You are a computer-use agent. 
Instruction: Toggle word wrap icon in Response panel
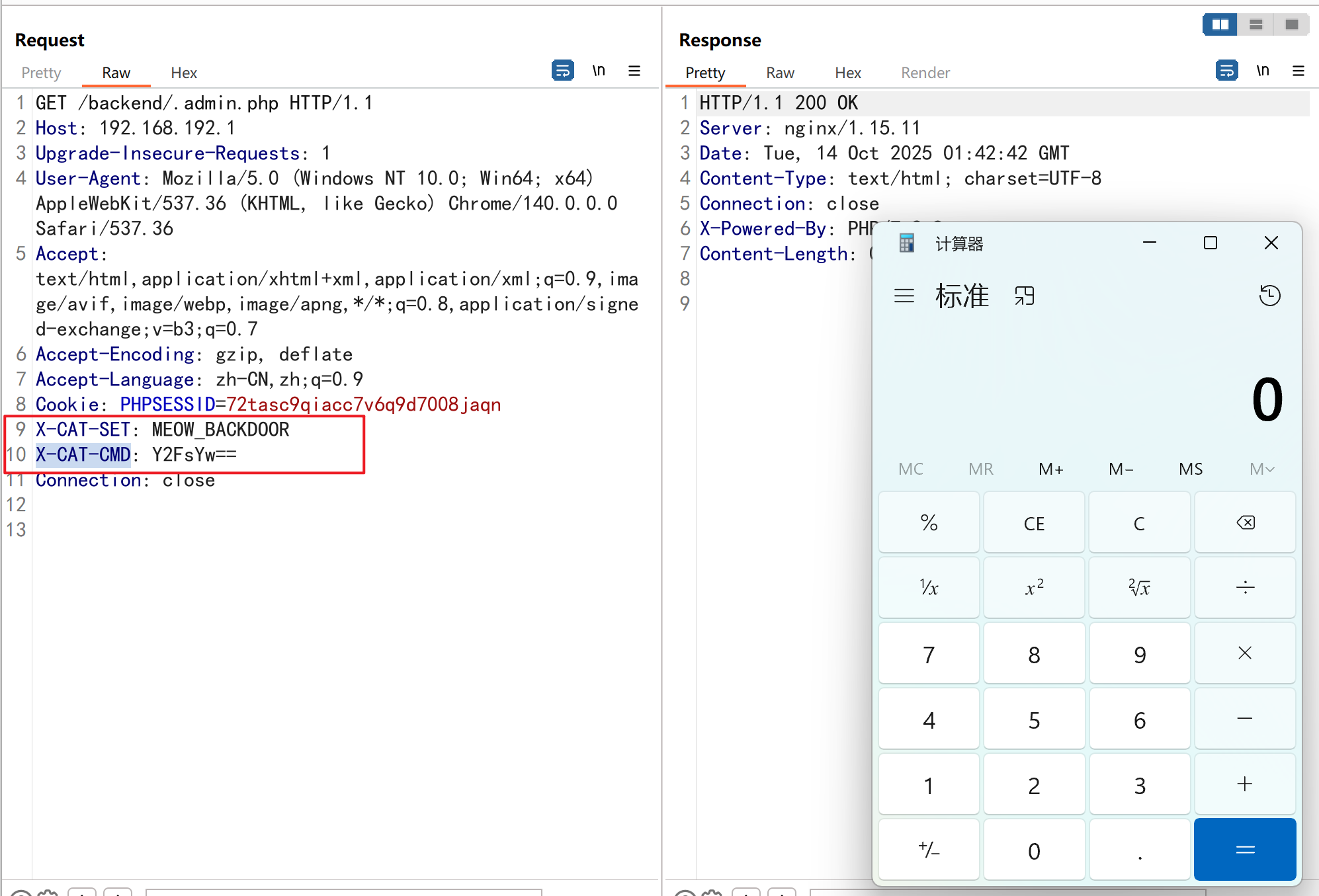coord(1226,70)
